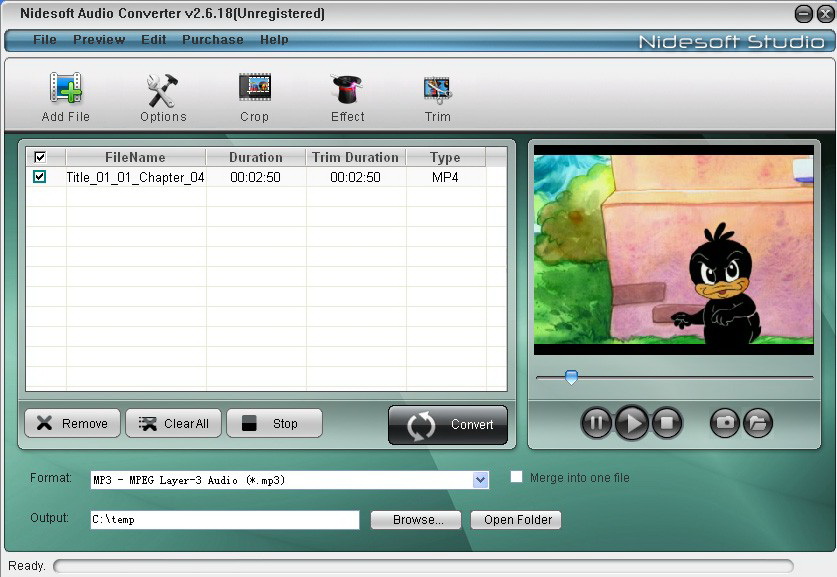This screenshot has height=577, width=837.
Task: Click the Clear All button
Action: point(173,423)
